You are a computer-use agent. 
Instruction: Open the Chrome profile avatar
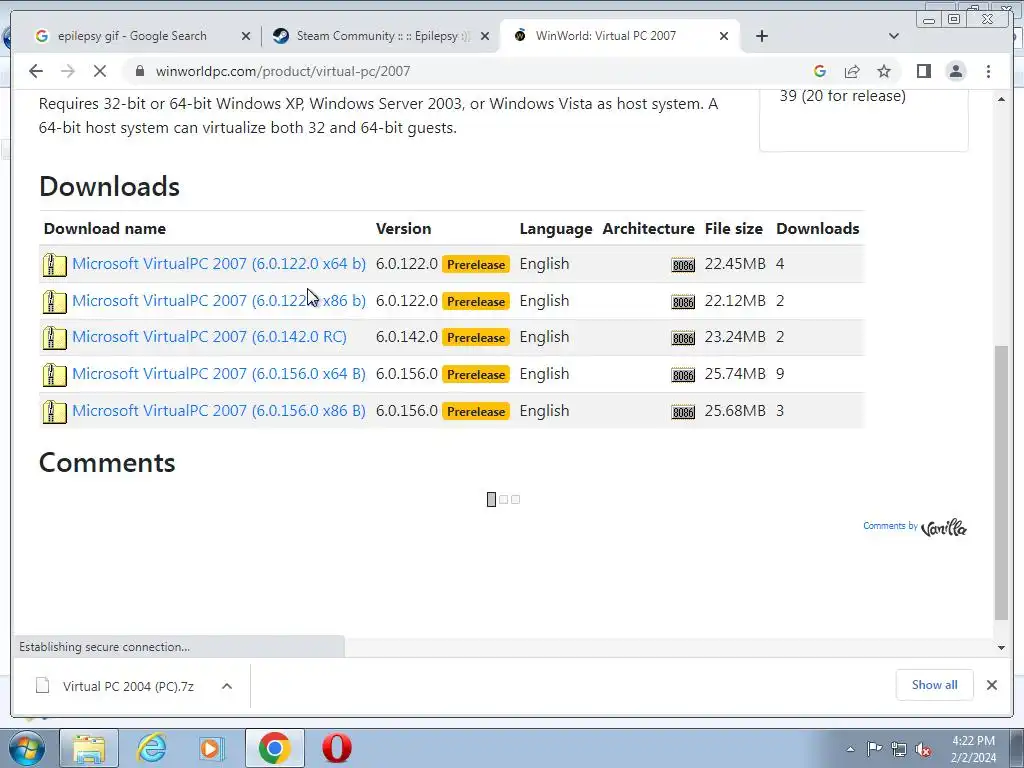(x=955, y=71)
